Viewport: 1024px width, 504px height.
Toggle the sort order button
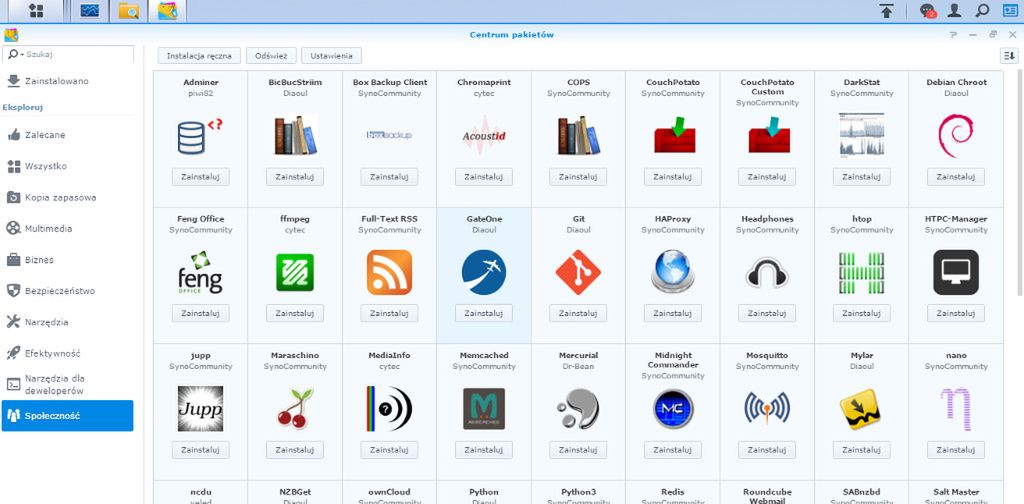(x=1010, y=56)
